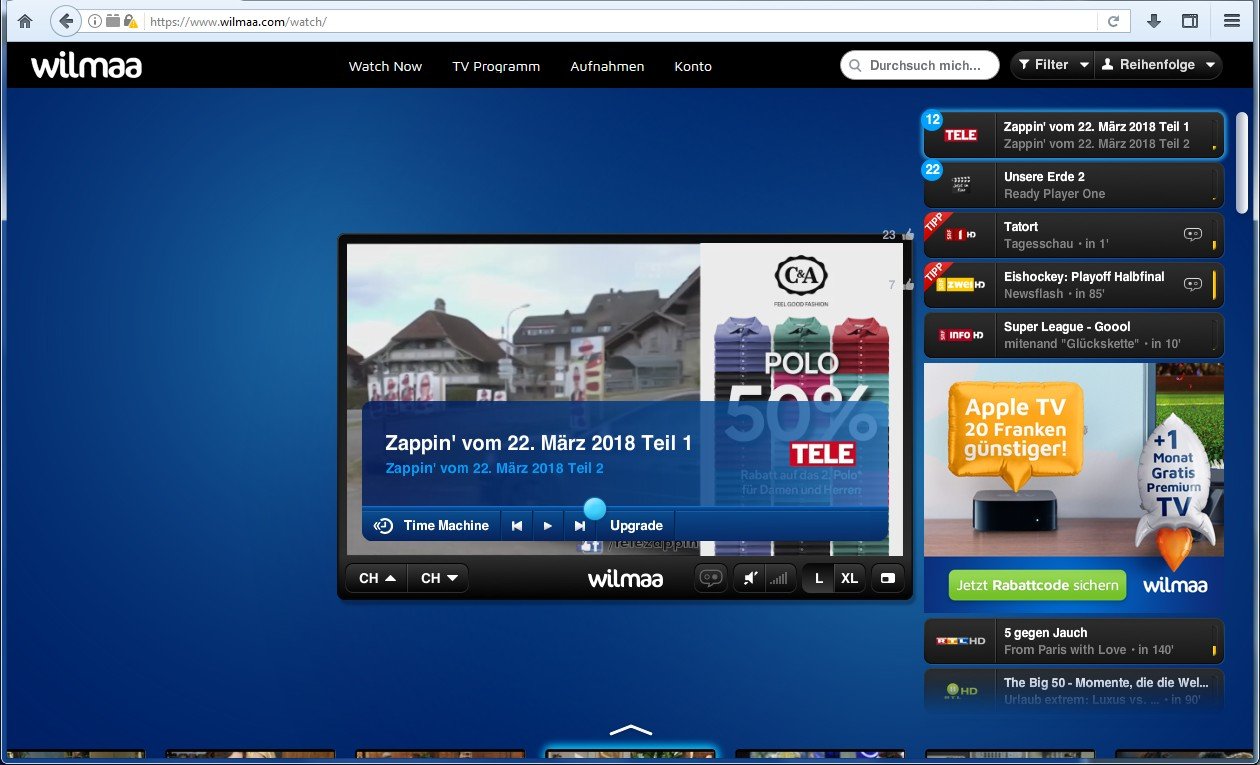The image size is (1260, 765).
Task: Open the chat icon on the Tatort row
Action: click(1192, 234)
